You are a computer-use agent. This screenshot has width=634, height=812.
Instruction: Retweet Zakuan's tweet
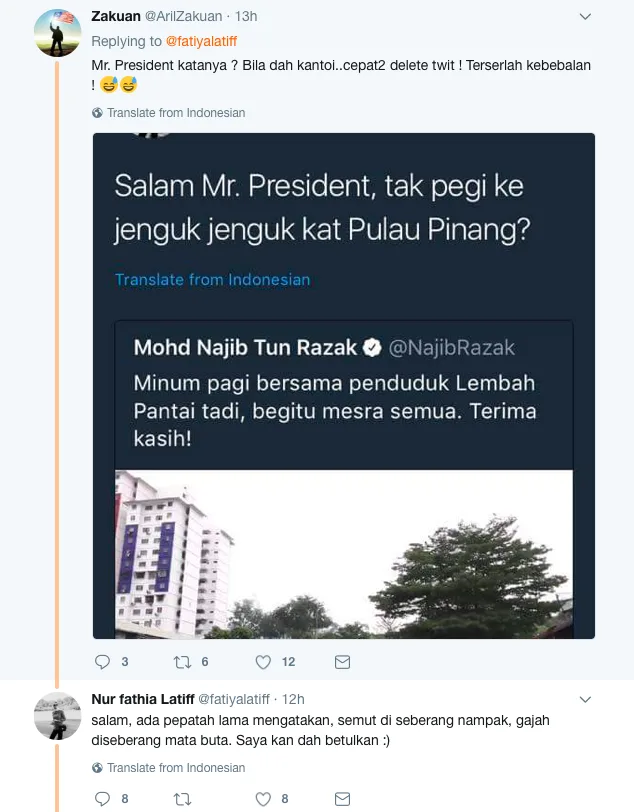point(182,662)
